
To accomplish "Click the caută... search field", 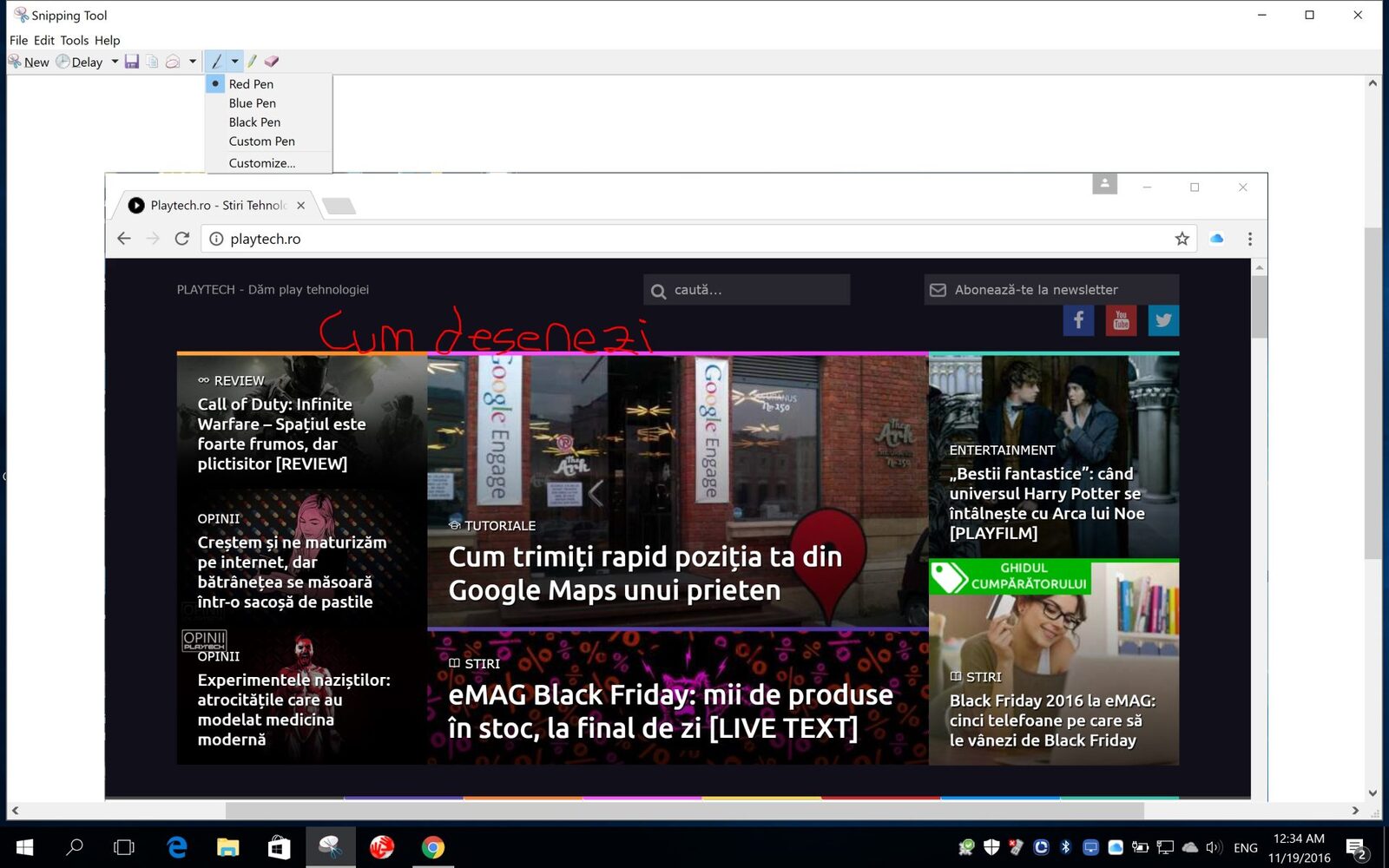I will 747,290.
